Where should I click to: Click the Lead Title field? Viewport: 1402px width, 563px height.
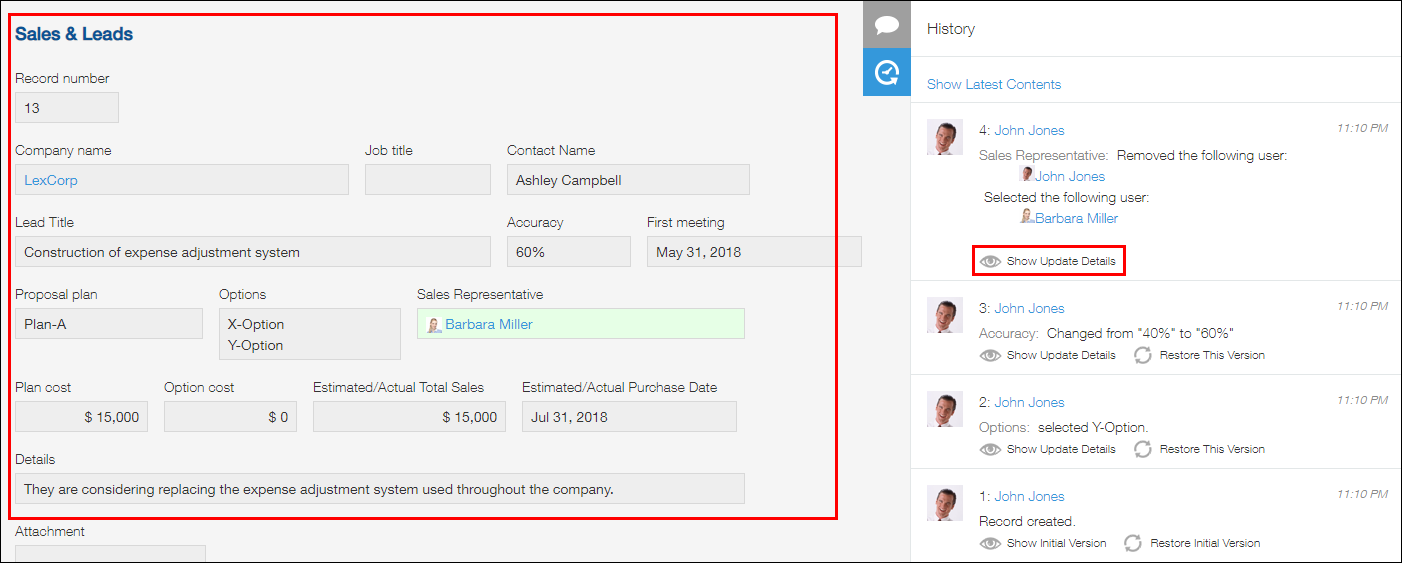click(x=252, y=252)
